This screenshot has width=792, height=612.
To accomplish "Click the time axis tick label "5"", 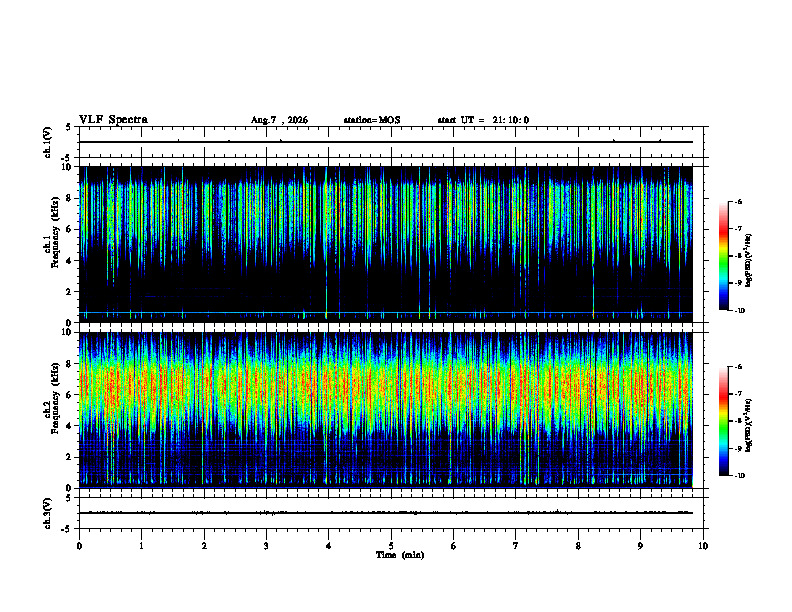I will [x=391, y=546].
